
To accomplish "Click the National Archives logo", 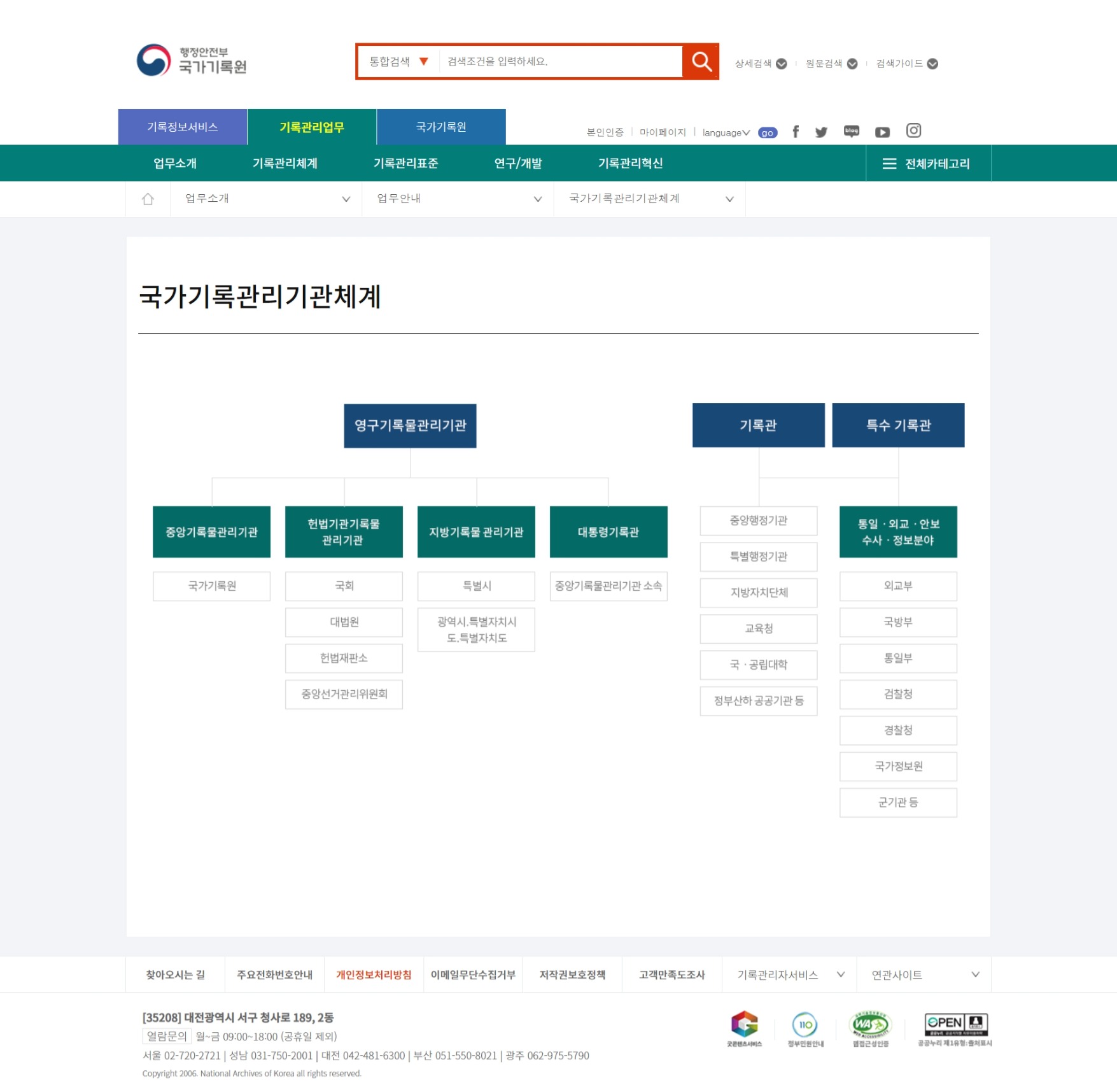I will (x=192, y=60).
